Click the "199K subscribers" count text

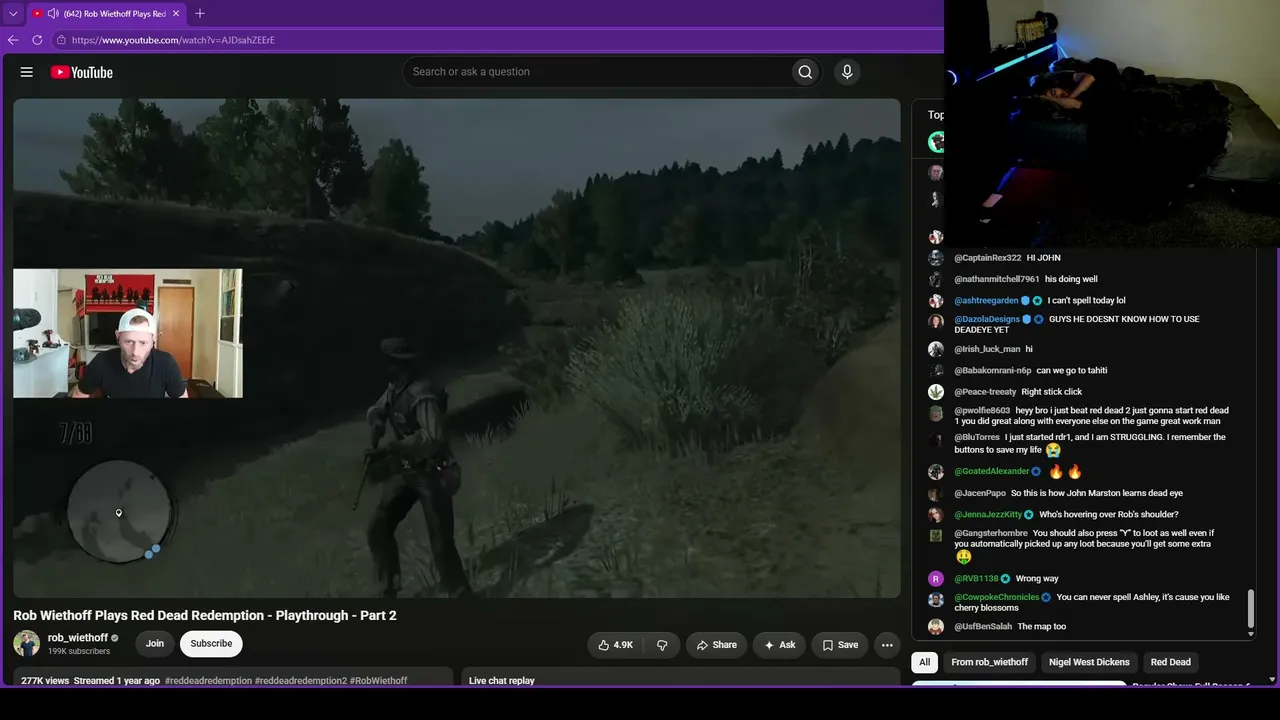tap(79, 652)
